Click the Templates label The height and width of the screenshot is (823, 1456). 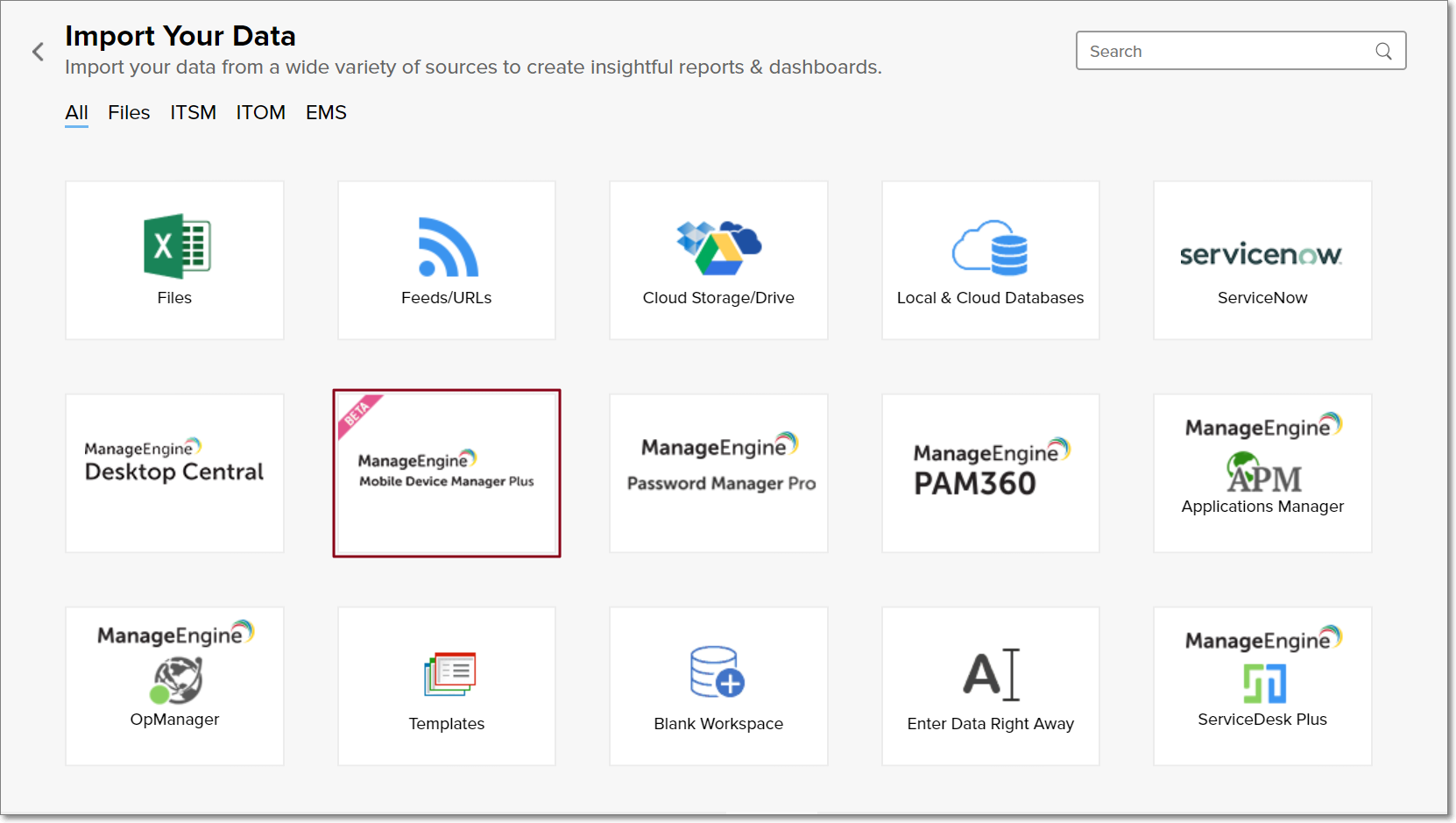(x=447, y=724)
